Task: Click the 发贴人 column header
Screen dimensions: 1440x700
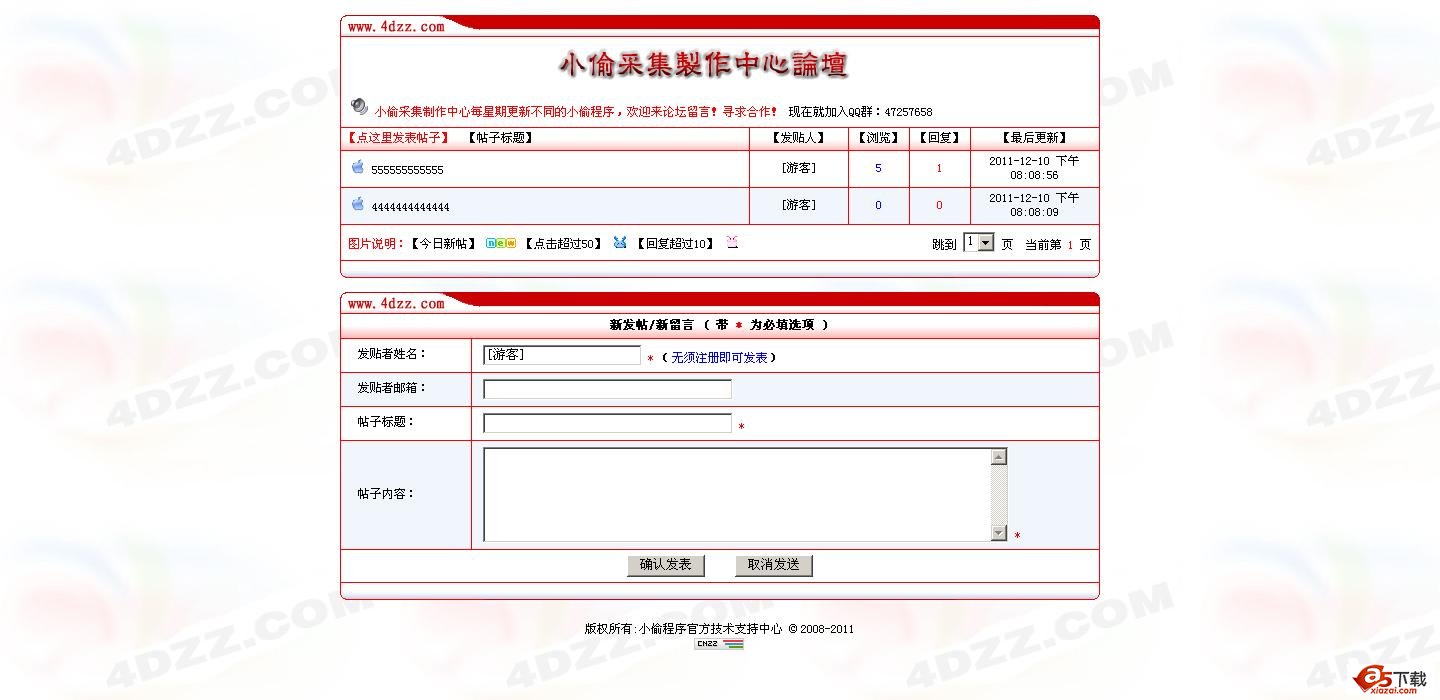Action: pyautogui.click(x=799, y=138)
